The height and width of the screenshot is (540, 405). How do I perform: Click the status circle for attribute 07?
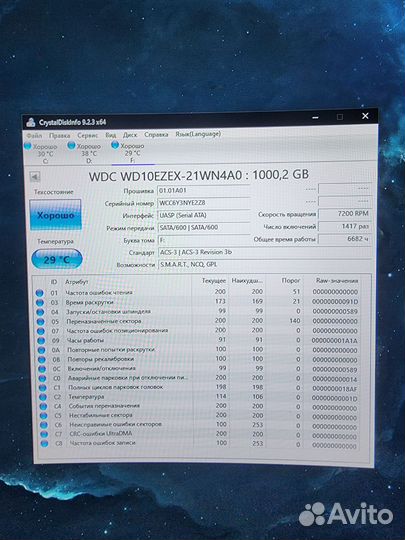(41, 331)
